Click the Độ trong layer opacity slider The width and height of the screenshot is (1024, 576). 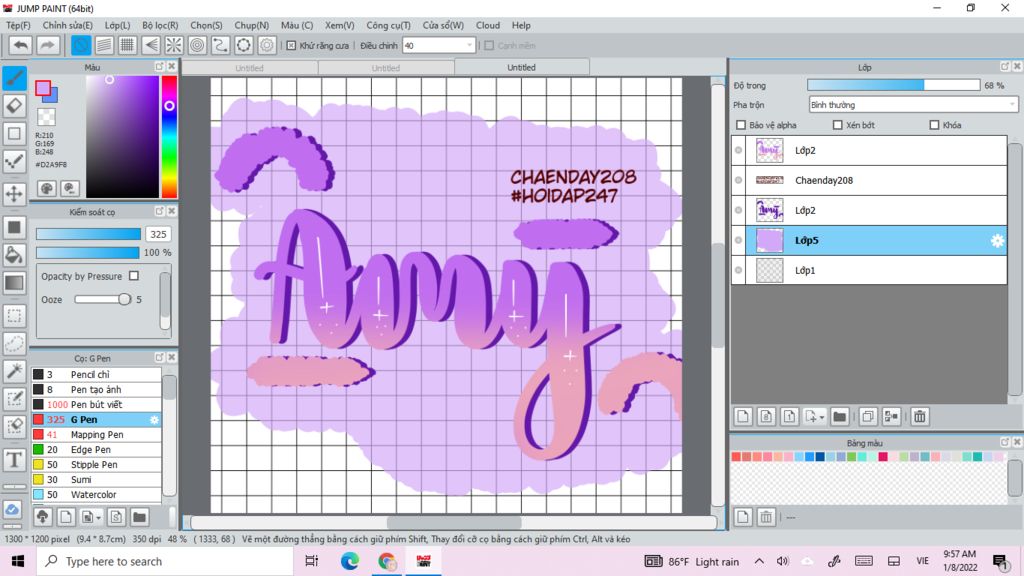click(893, 86)
